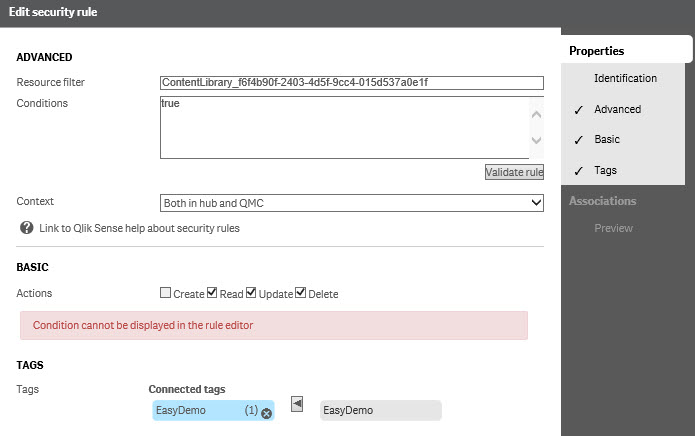
Task: Uncheck the Update action checkbox
Action: click(x=251, y=292)
